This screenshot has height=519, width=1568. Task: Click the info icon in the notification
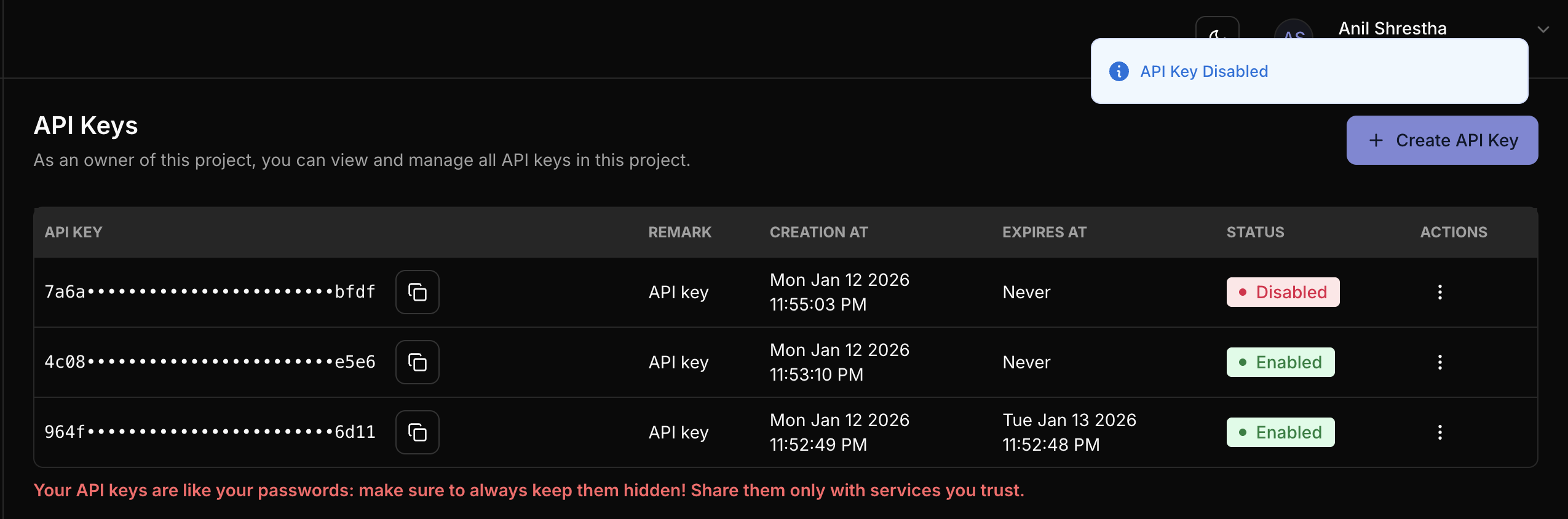[1119, 71]
